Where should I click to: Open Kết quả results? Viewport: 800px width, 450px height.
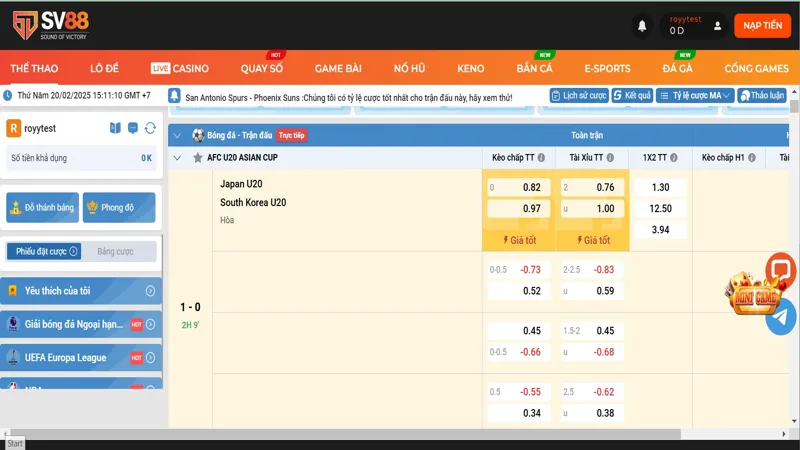(x=632, y=95)
